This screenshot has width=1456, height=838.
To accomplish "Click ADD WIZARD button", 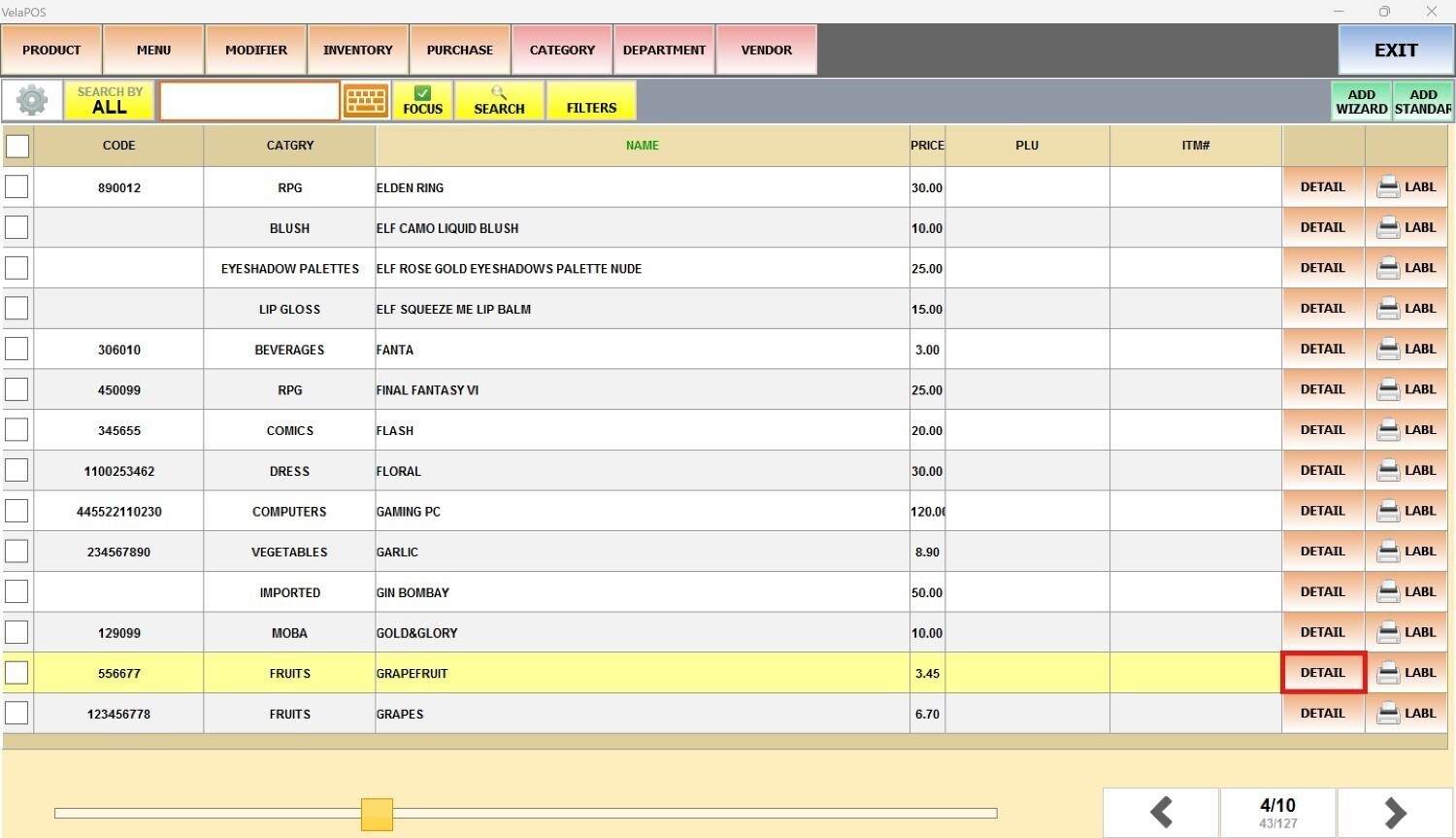I will [x=1362, y=101].
